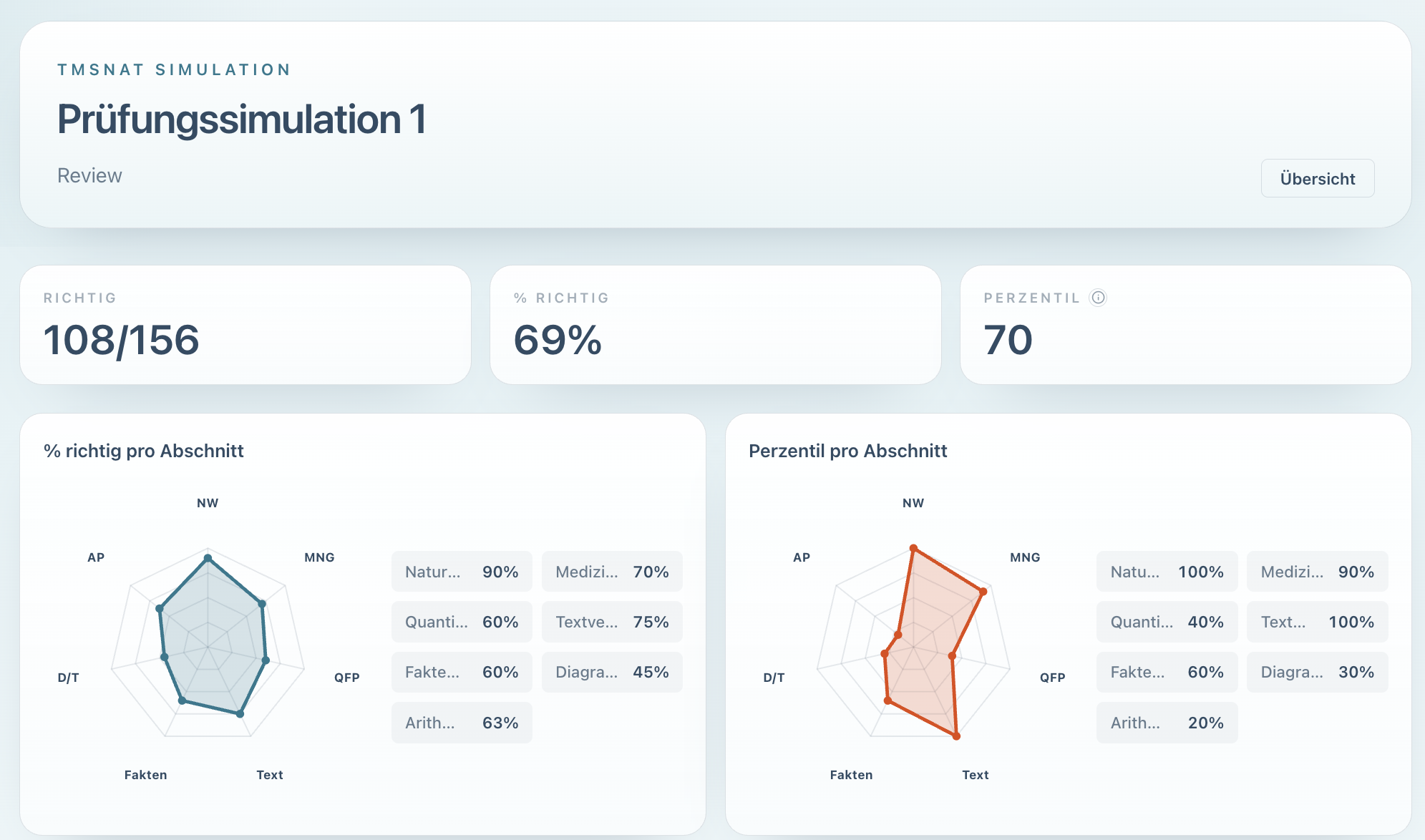Image resolution: width=1425 pixels, height=840 pixels.
Task: Select the Natur... 90% chip
Action: pyautogui.click(x=462, y=572)
